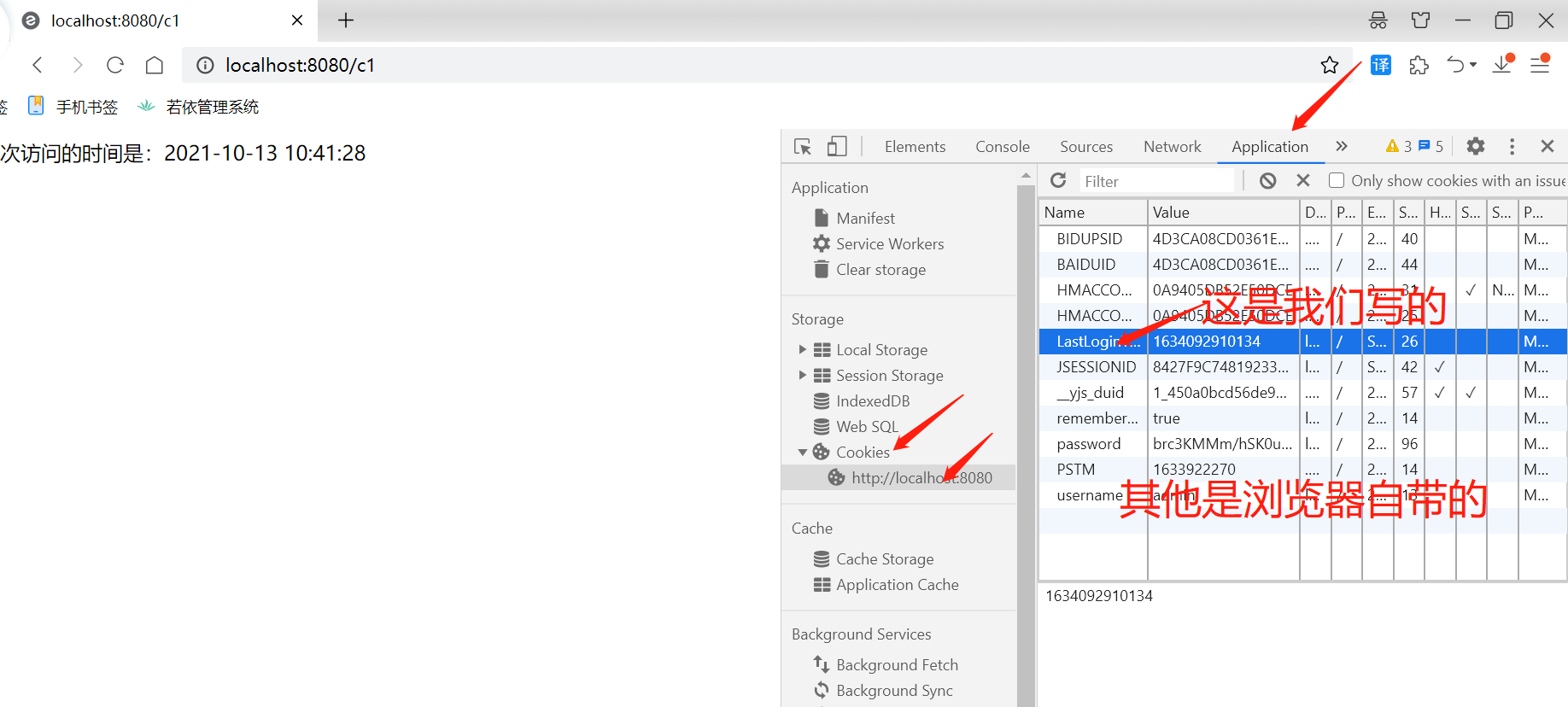The image size is (1568, 707).
Task: Collapse the Cookies tree arrow
Action: pos(802,453)
